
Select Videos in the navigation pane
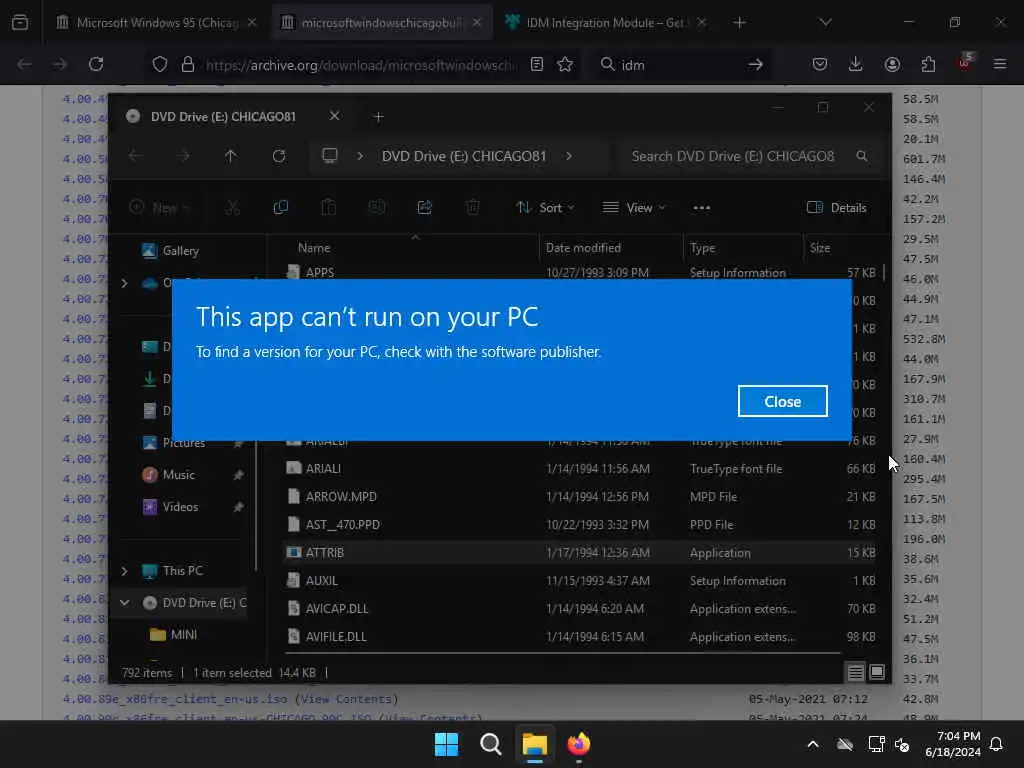coord(180,506)
